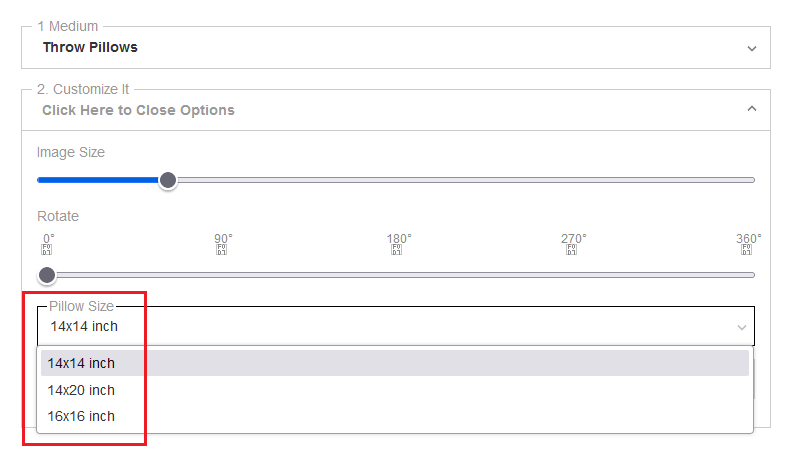Click the blue filled Image Size track

pyautogui.click(x=100, y=180)
